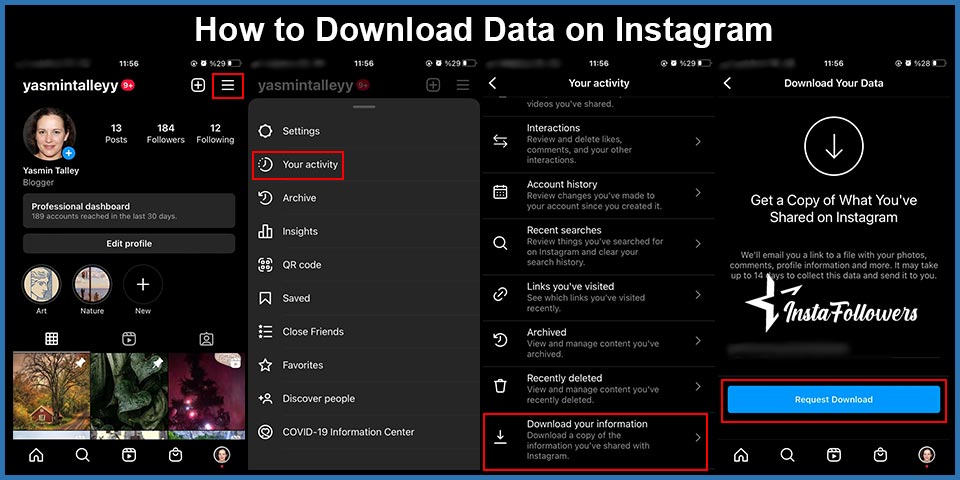Switch to the posts grid tab

[x=51, y=339]
